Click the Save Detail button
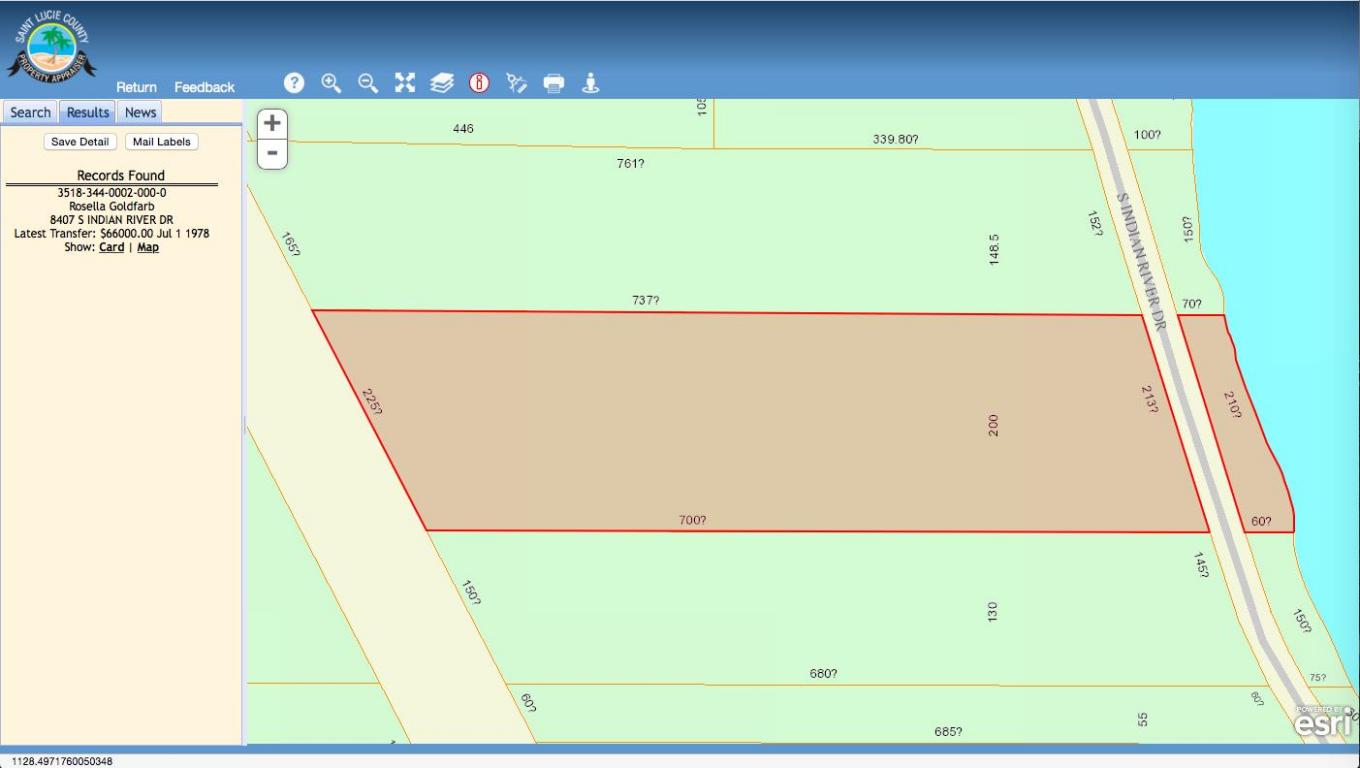Screen dimensions: 1360x768 80,142
